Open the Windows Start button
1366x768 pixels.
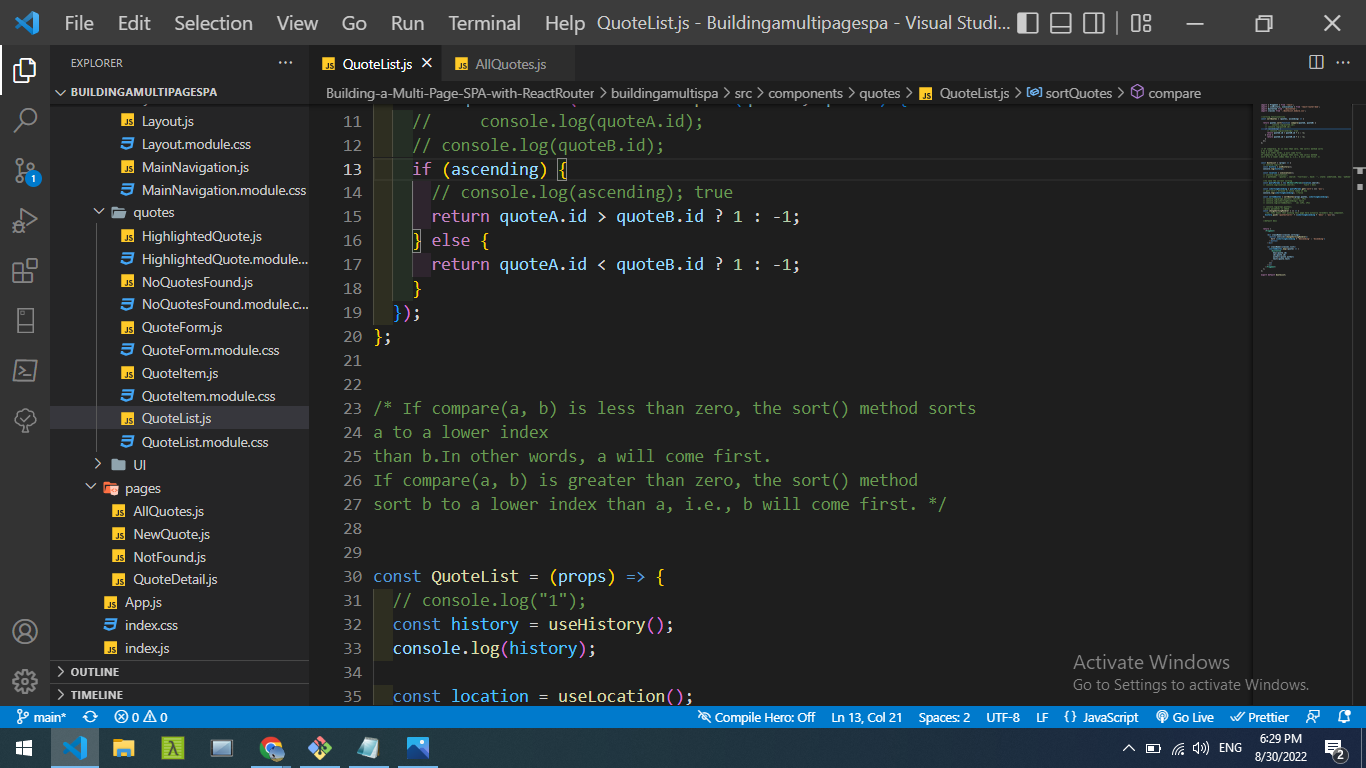click(x=24, y=748)
